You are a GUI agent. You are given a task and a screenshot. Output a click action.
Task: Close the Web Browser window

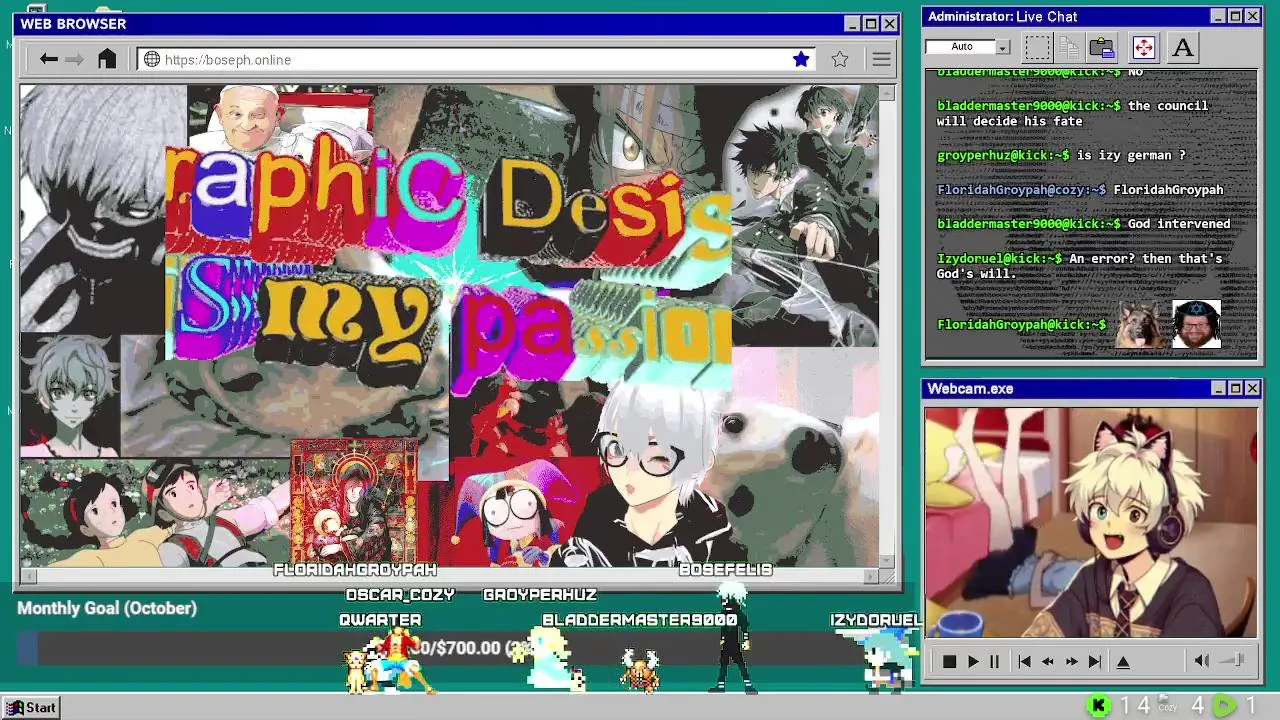888,24
